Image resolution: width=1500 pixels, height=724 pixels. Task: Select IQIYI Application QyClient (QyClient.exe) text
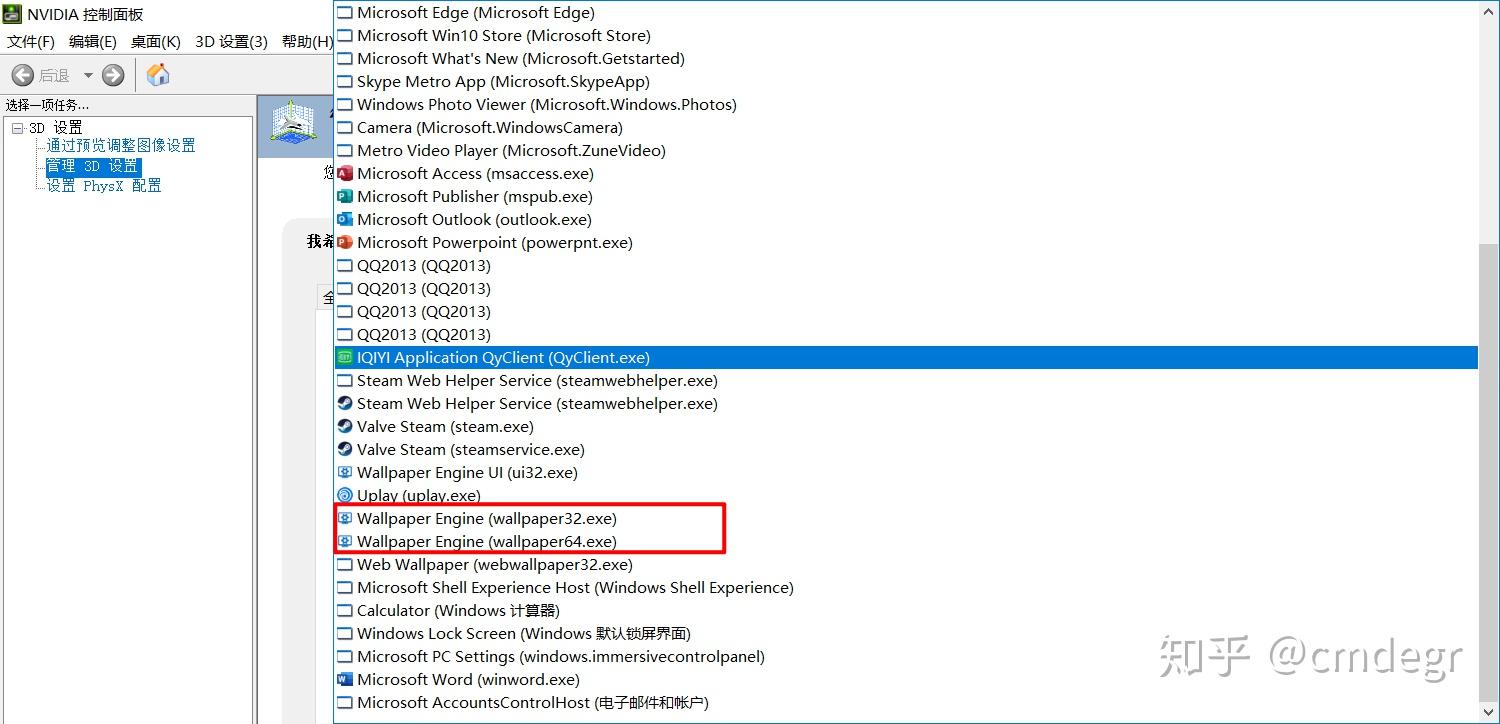click(x=503, y=358)
